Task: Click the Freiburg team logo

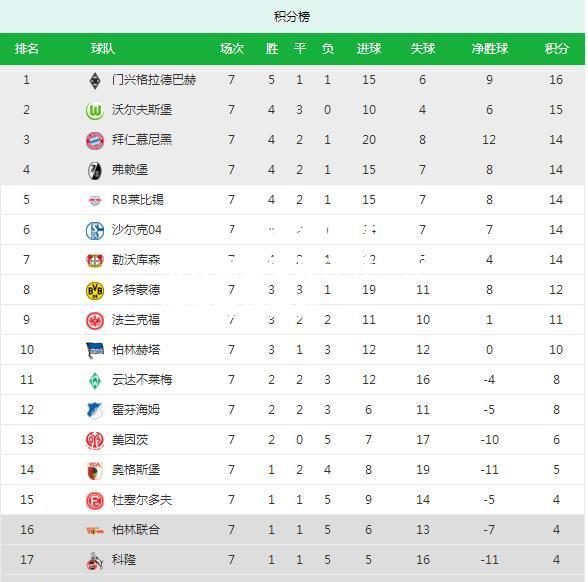Action: tap(95, 170)
